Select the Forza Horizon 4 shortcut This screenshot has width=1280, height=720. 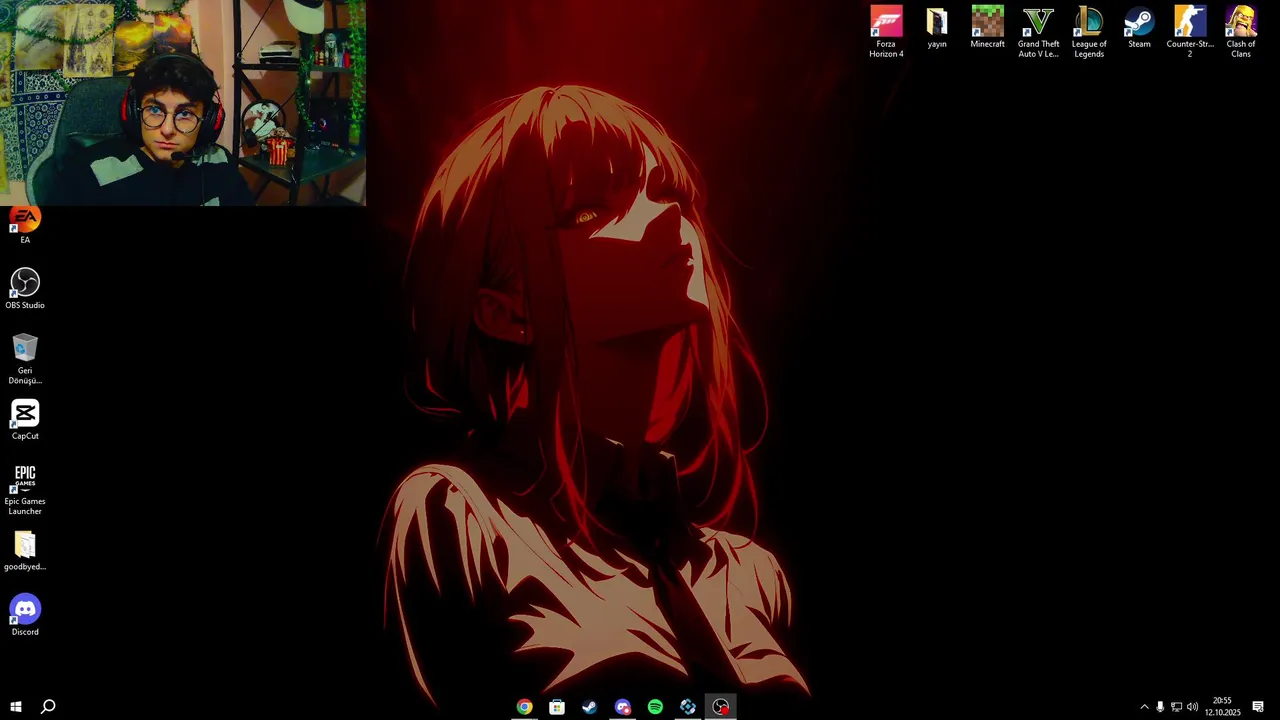coord(886,32)
